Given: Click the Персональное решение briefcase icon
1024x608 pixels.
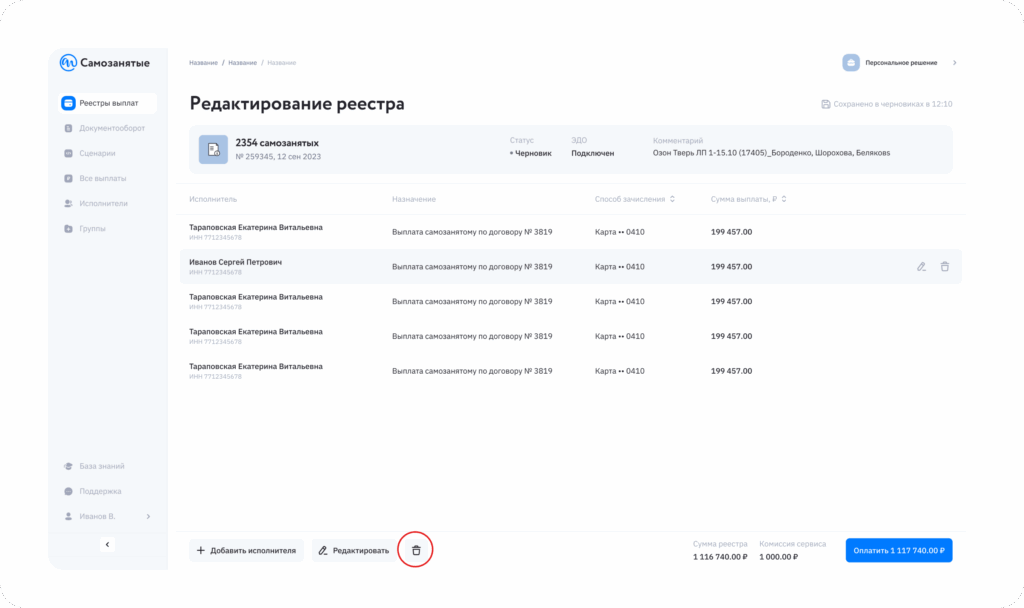Looking at the screenshot, I should (851, 63).
